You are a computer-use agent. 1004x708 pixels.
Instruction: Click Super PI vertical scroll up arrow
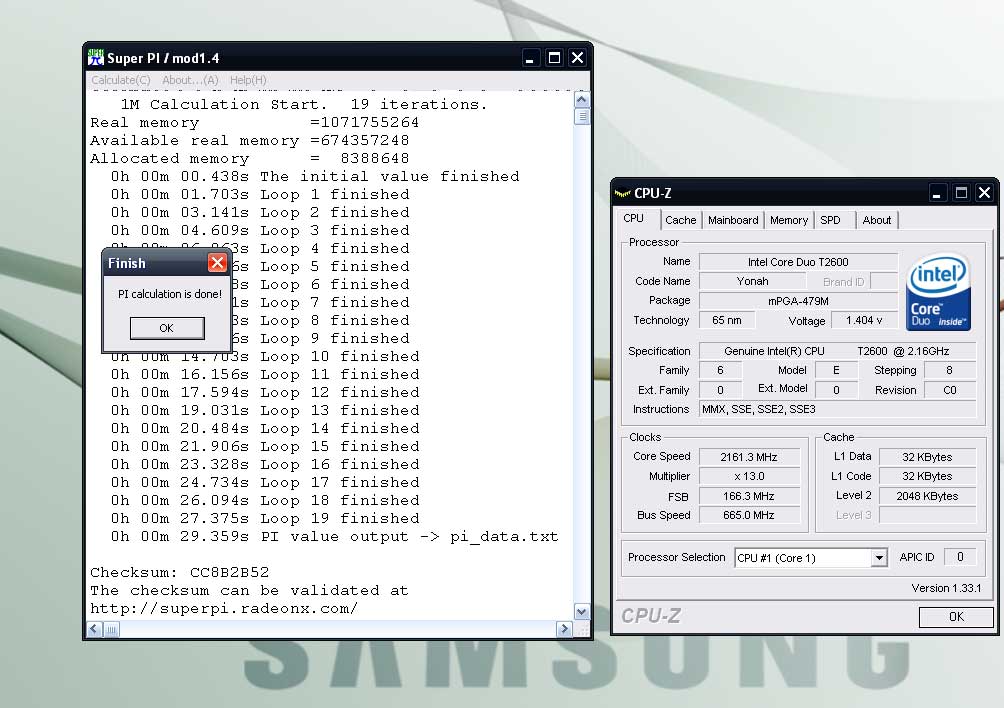click(581, 99)
